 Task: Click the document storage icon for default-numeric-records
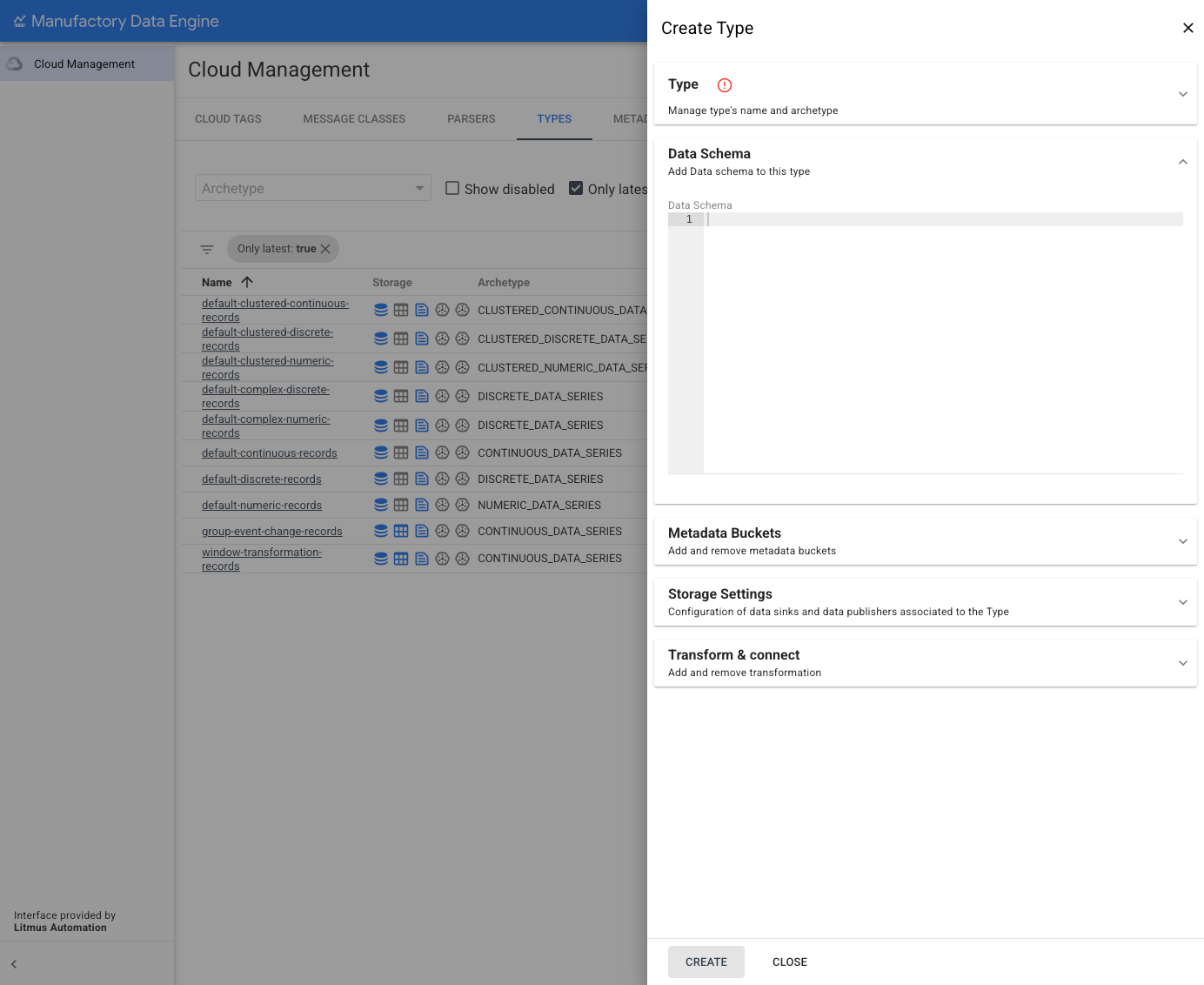point(422,505)
